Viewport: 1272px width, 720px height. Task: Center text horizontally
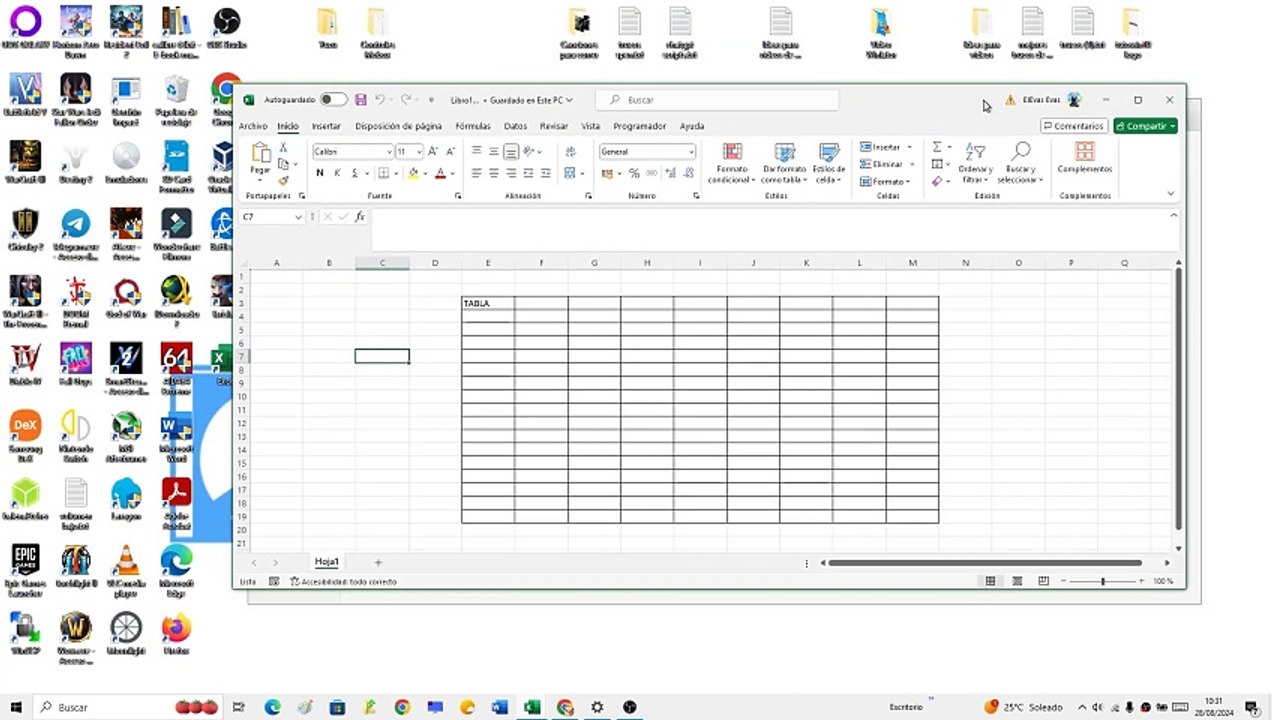tap(494, 173)
